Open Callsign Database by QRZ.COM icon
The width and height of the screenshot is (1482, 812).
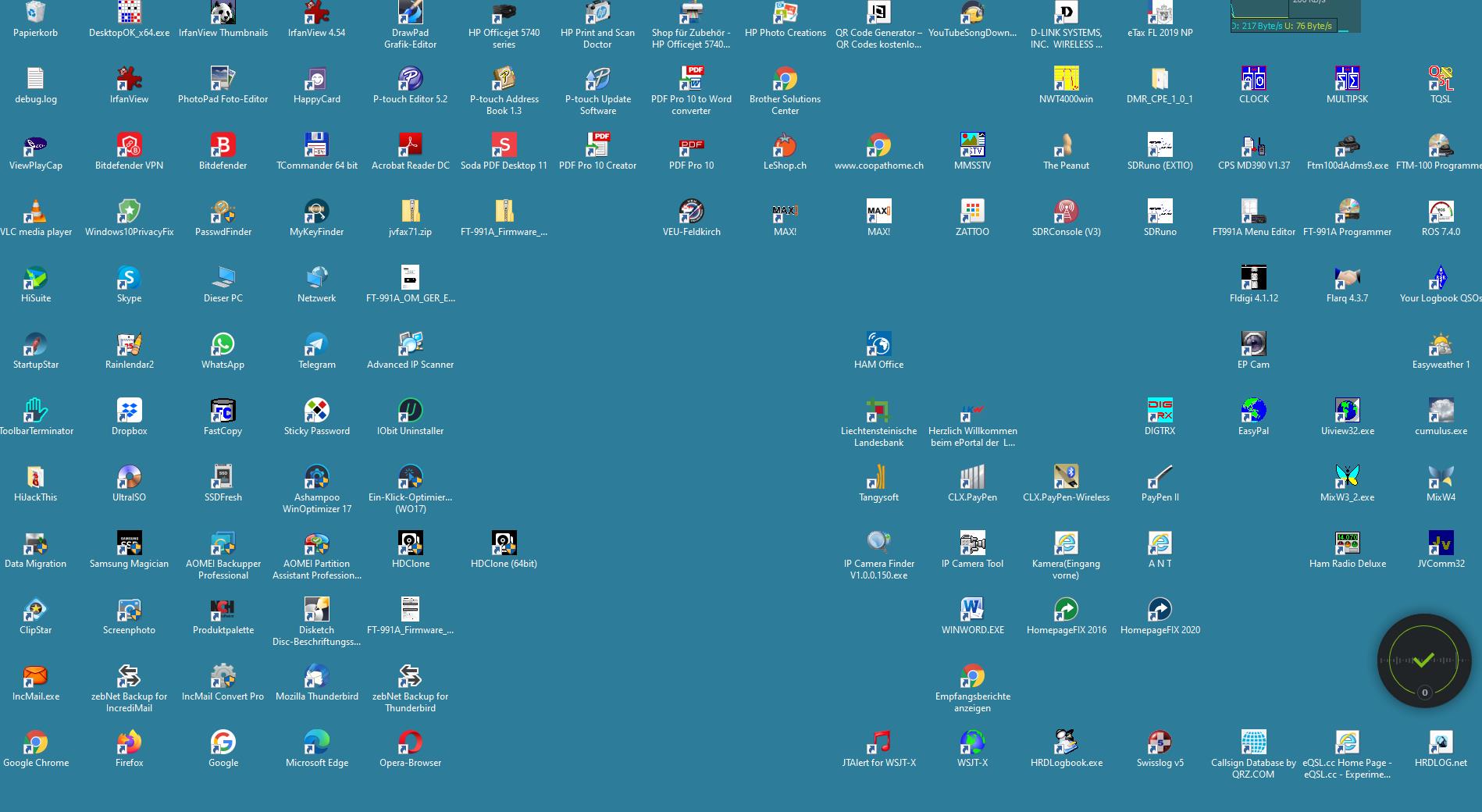(1254, 743)
